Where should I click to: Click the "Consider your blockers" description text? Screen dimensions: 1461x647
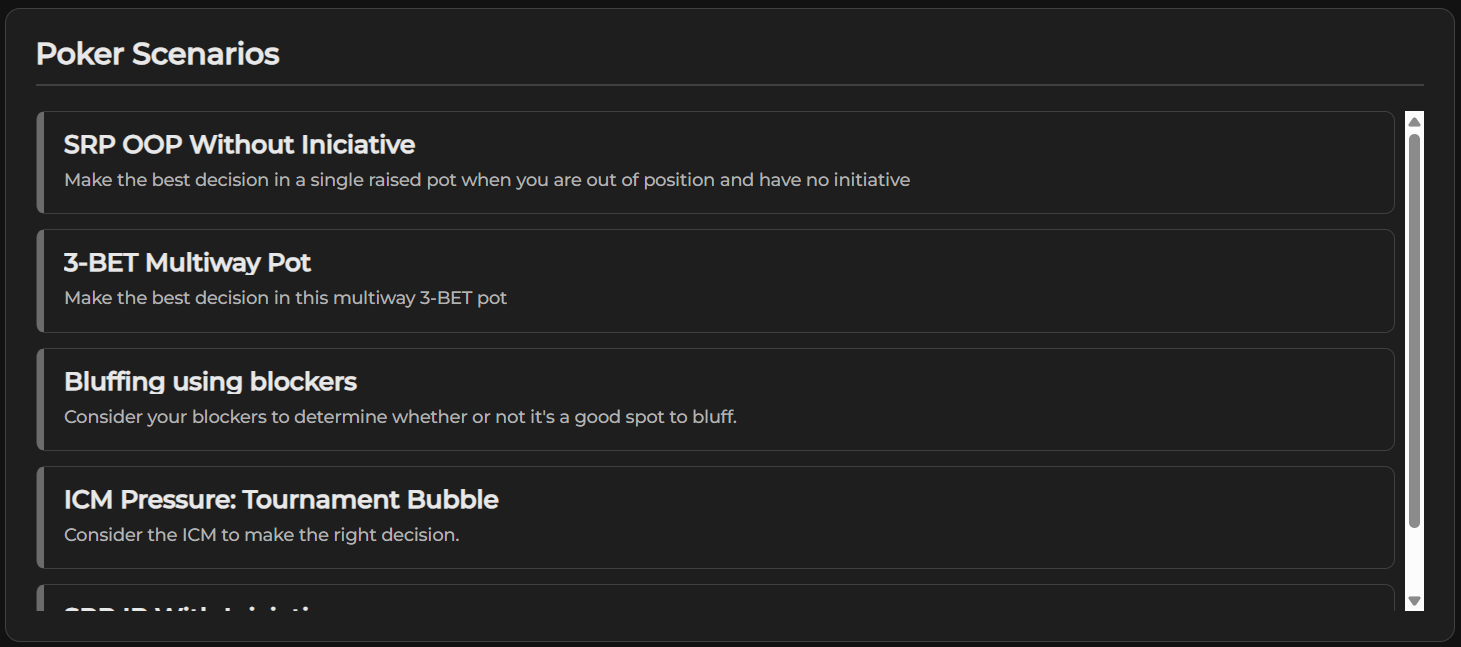pos(400,417)
